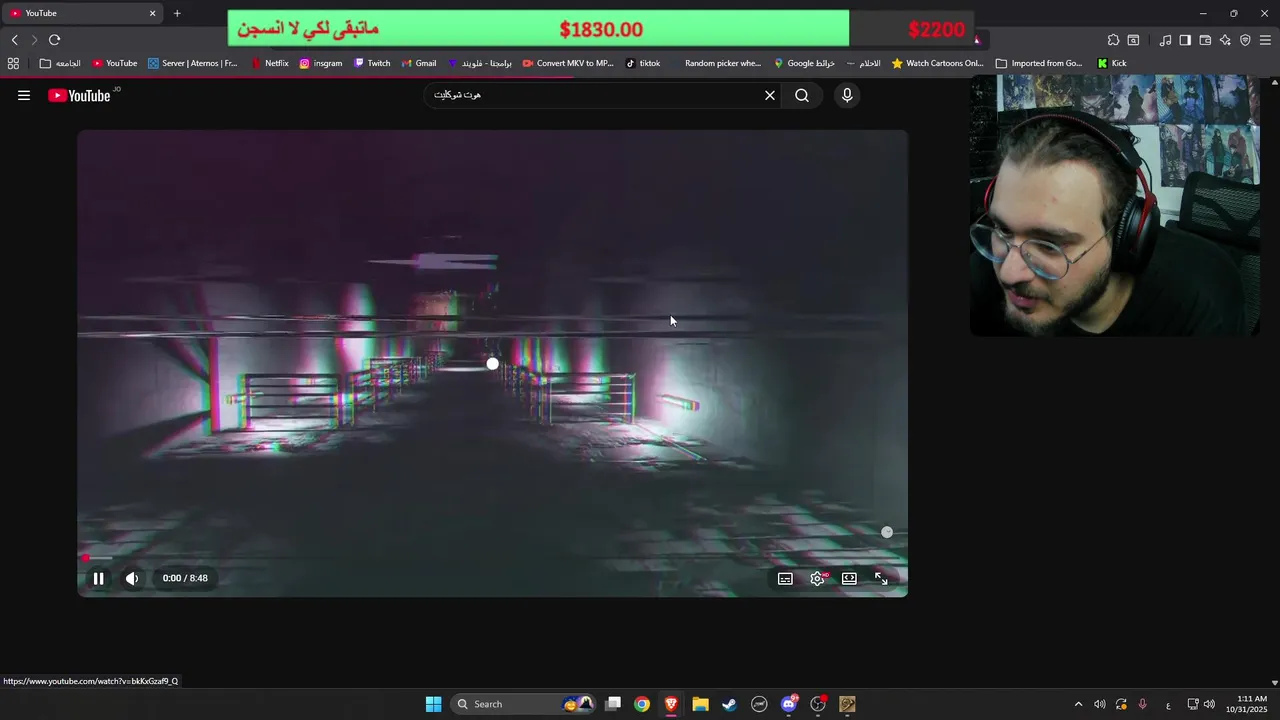1280x720 pixels.
Task: Expand the Imported from Go... folder
Action: pos(1039,63)
